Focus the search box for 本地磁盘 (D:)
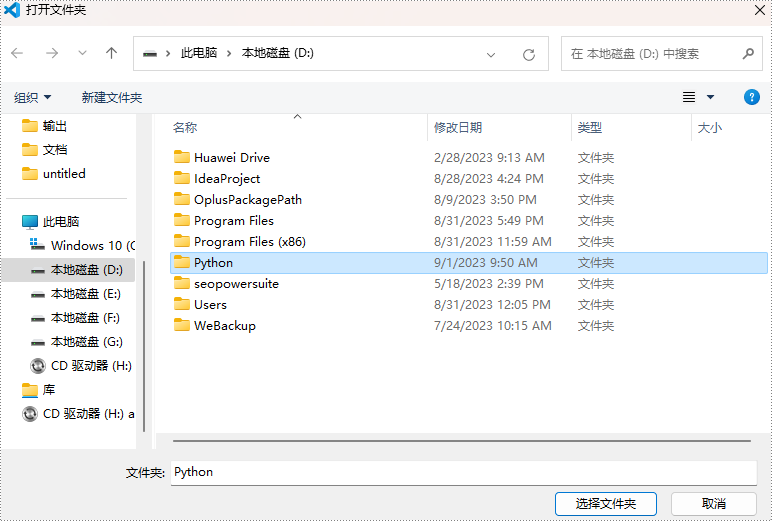The width and height of the screenshot is (772, 521). [x=662, y=53]
